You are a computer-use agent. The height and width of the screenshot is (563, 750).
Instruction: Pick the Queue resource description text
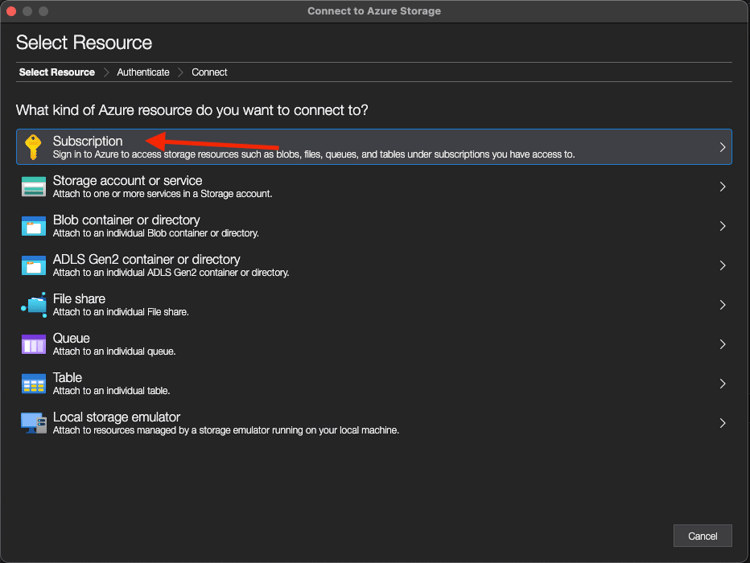click(x=114, y=351)
